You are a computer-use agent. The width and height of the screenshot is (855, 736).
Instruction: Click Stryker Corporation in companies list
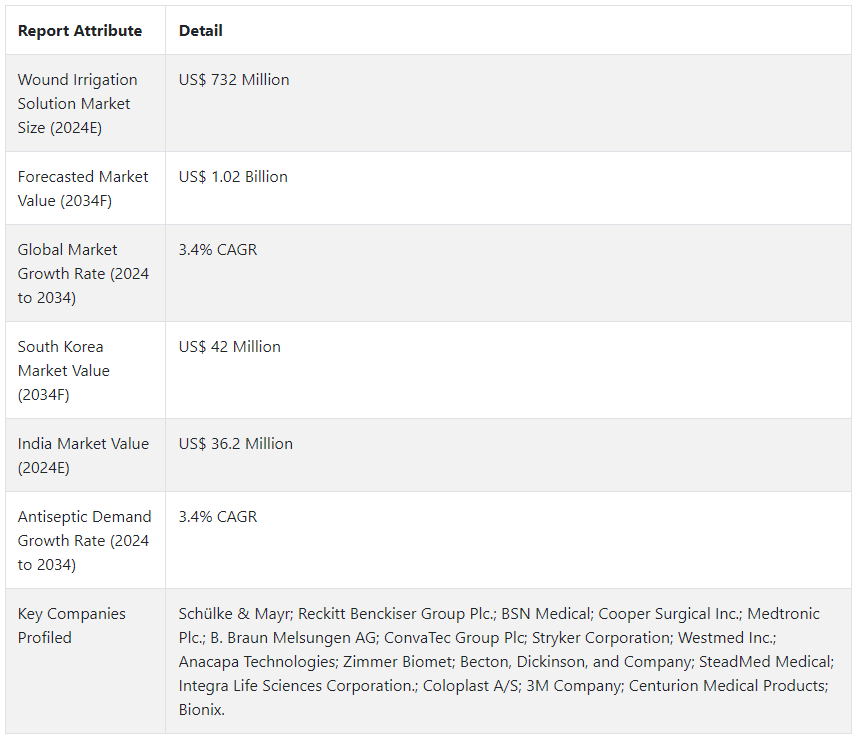click(x=602, y=638)
